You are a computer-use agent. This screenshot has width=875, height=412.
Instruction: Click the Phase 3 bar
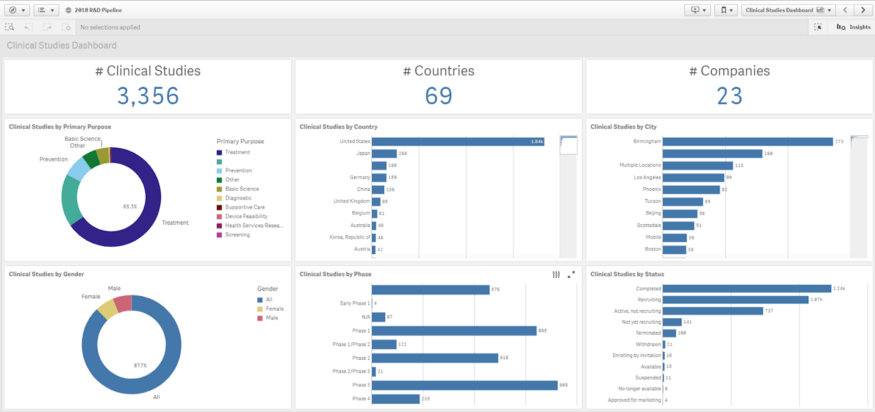pyautogui.click(x=465, y=386)
